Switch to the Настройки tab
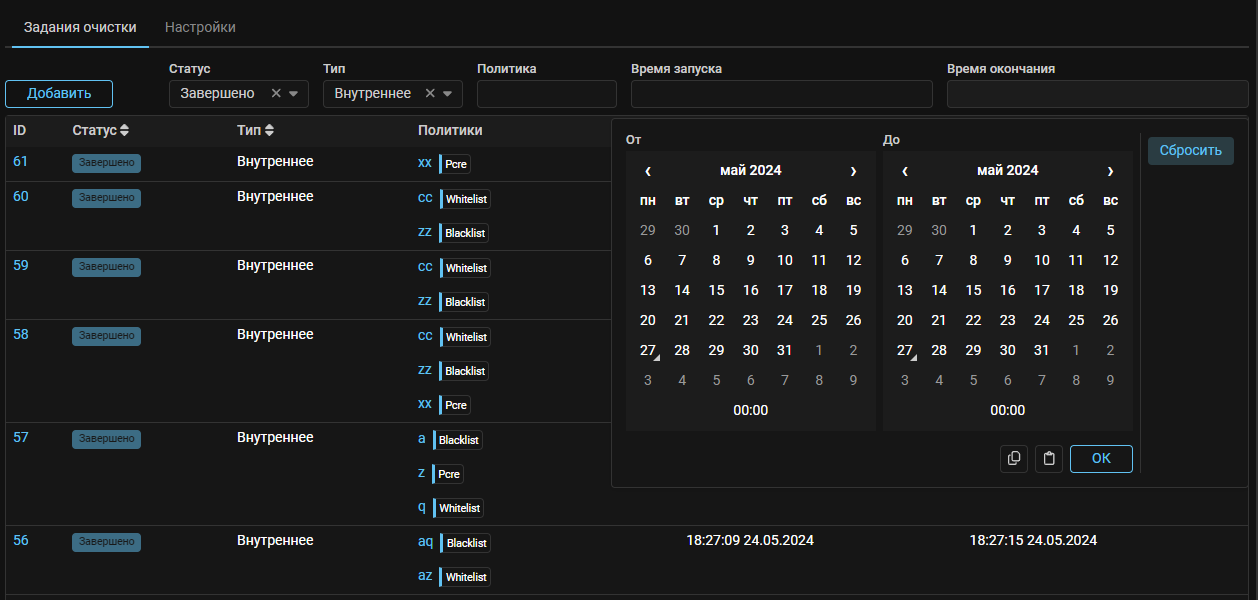 pyautogui.click(x=200, y=27)
